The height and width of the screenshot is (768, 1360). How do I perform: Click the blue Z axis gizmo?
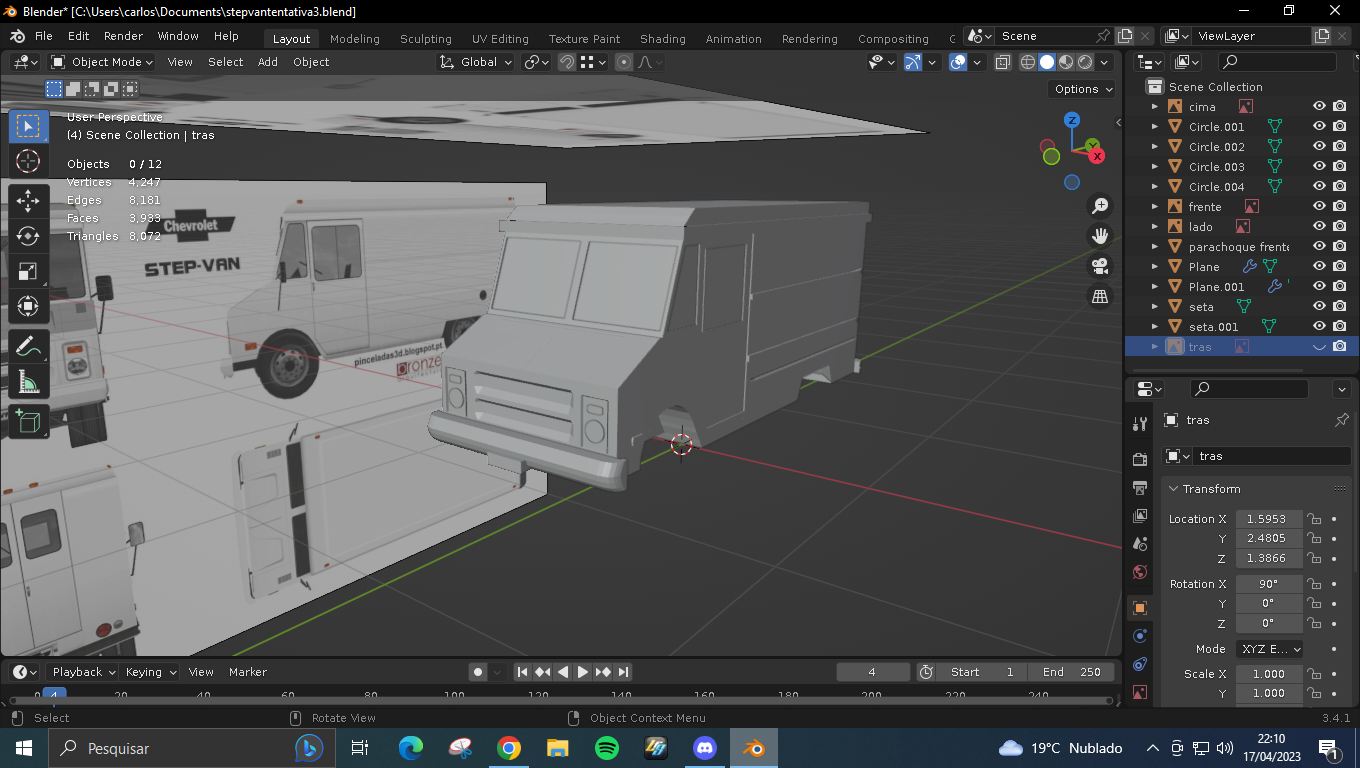pos(1072,120)
